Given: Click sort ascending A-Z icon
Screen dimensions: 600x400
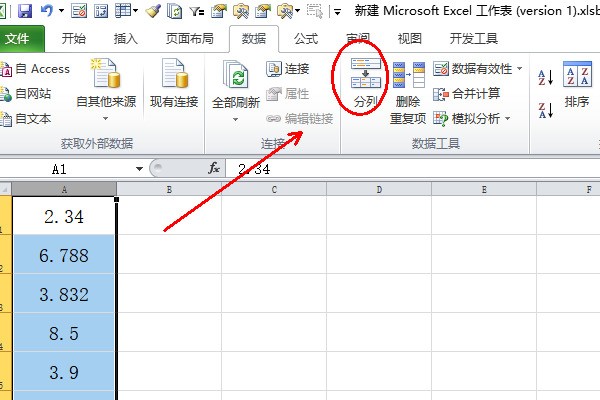Looking at the screenshot, I should [x=545, y=77].
